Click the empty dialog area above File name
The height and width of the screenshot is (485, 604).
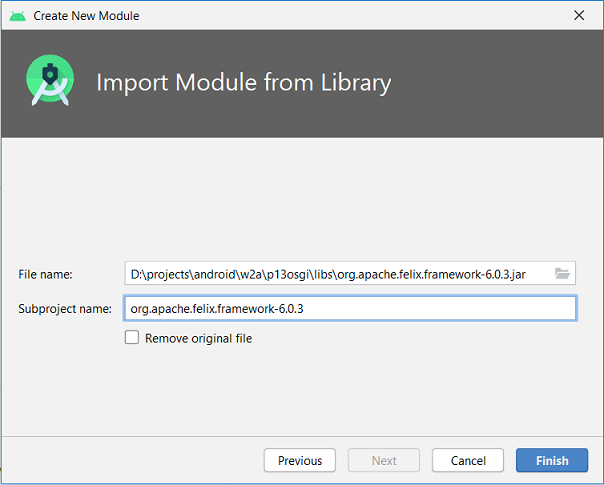point(302,198)
